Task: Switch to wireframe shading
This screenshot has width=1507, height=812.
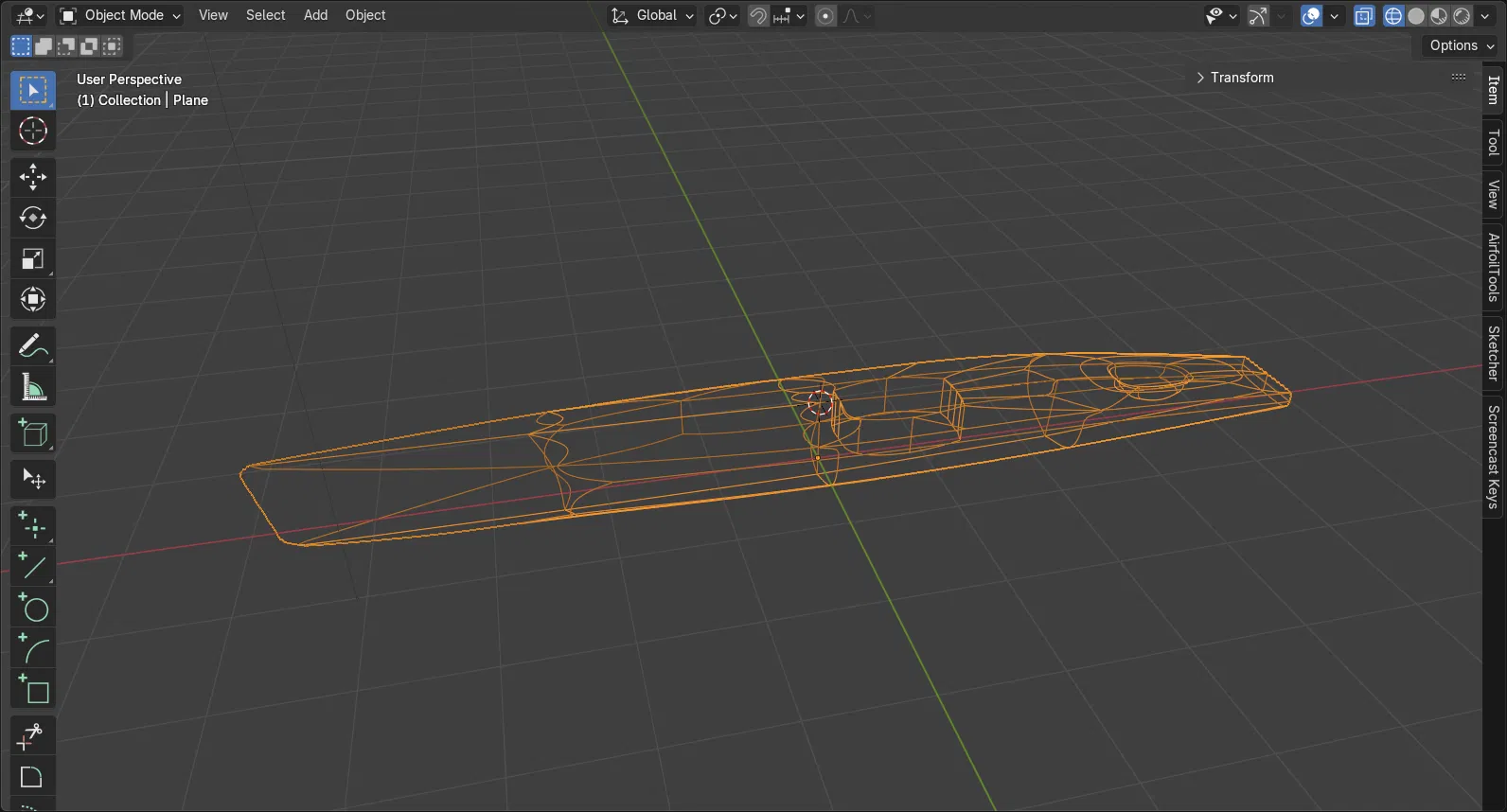Action: [x=1393, y=15]
